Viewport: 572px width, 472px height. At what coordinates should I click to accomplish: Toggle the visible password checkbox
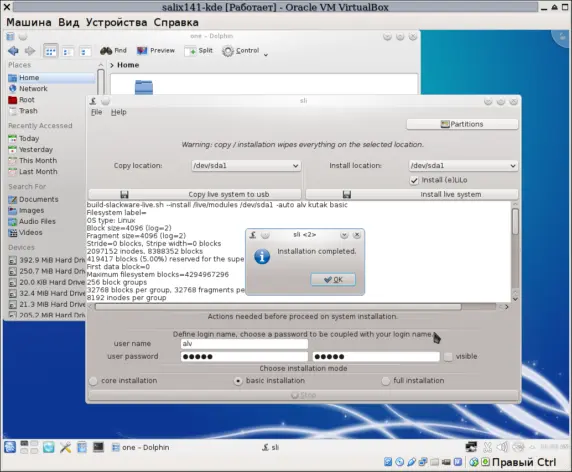pyautogui.click(x=448, y=357)
